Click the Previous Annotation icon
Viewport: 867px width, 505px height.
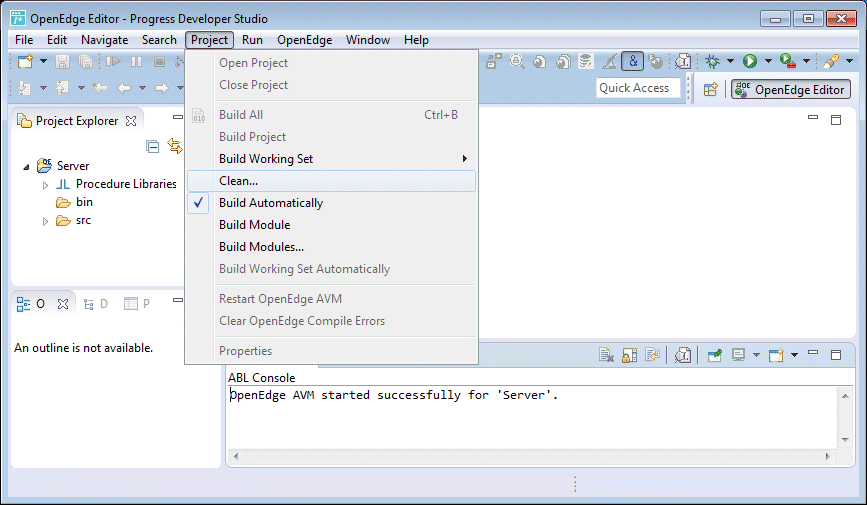pos(62,87)
